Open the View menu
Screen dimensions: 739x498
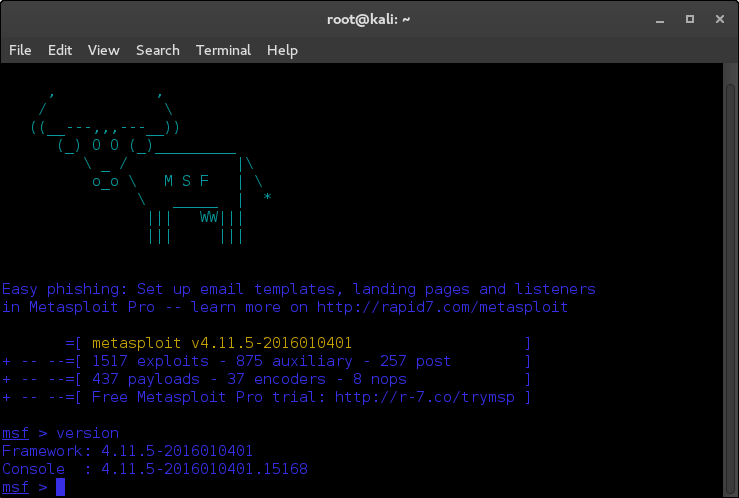coord(104,50)
